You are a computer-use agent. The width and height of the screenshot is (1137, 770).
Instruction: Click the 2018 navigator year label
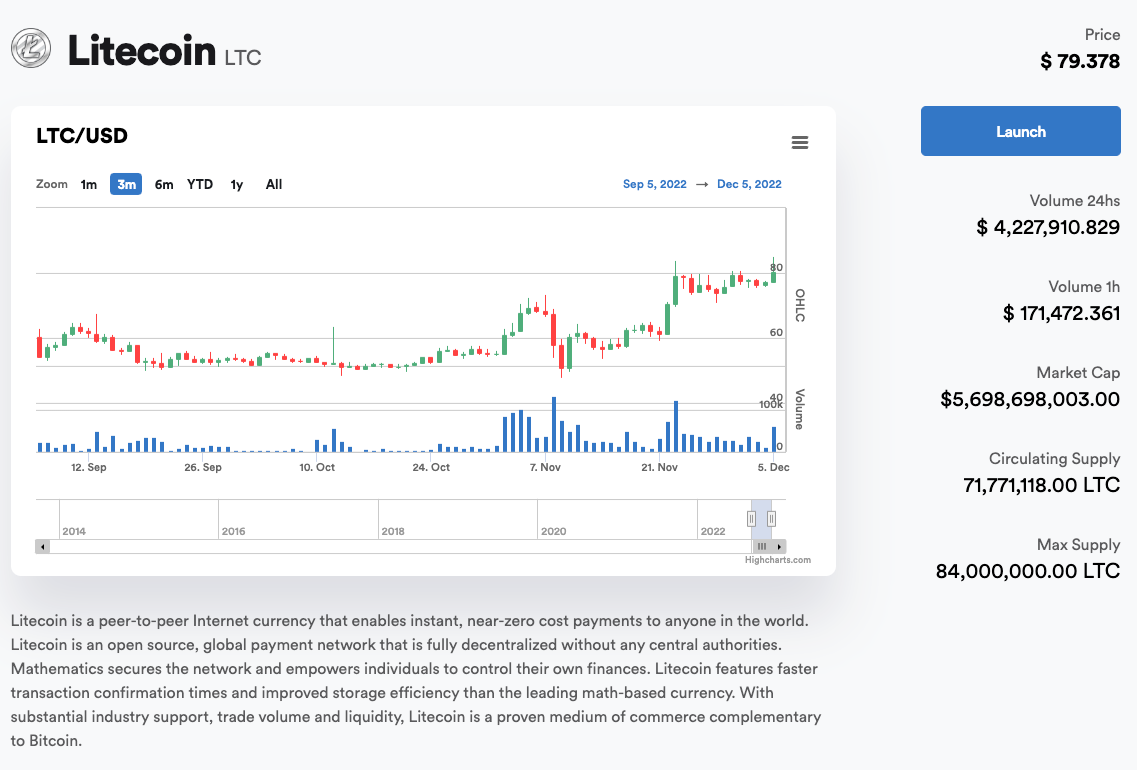pyautogui.click(x=393, y=531)
